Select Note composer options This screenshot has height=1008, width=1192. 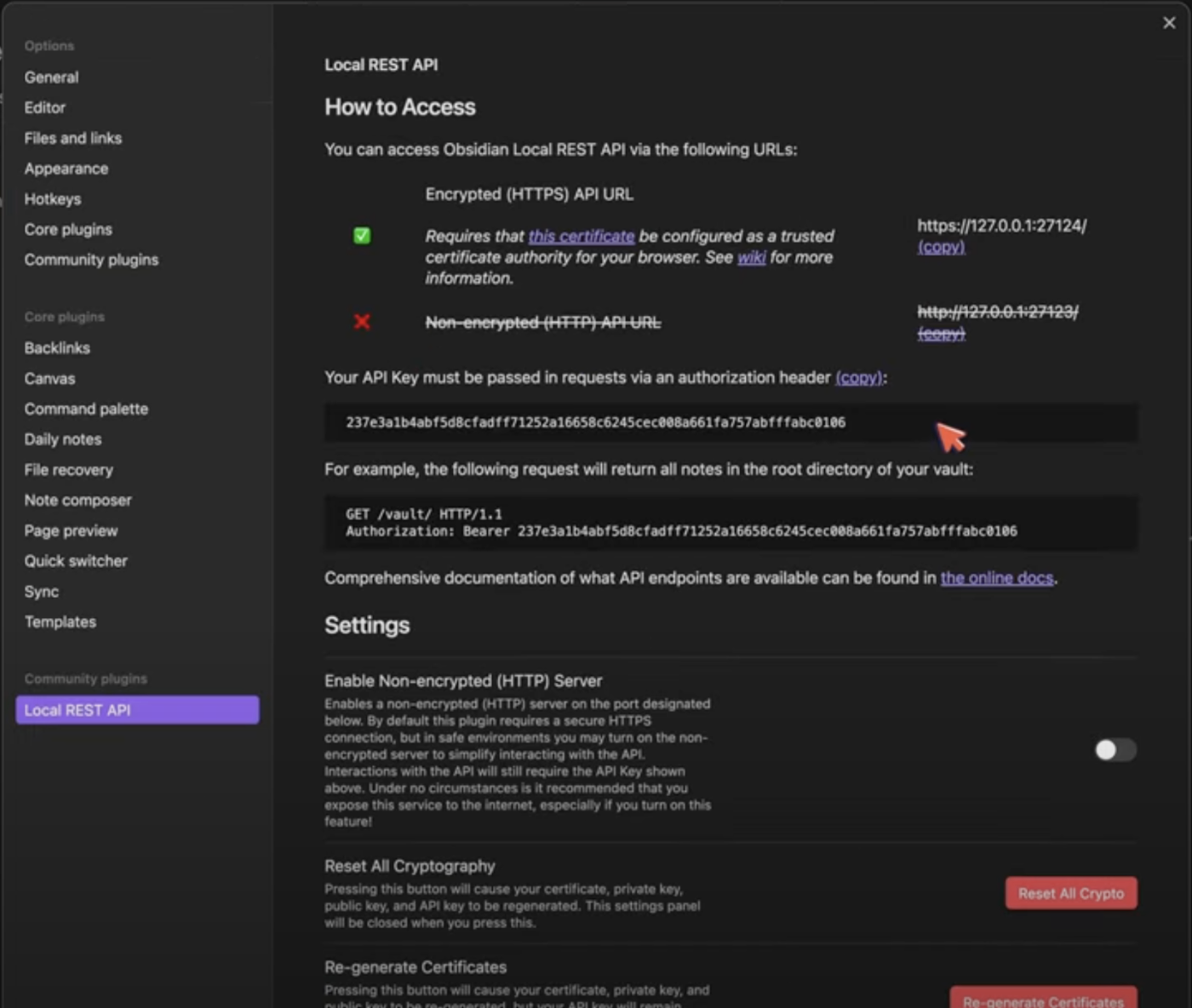(x=77, y=501)
